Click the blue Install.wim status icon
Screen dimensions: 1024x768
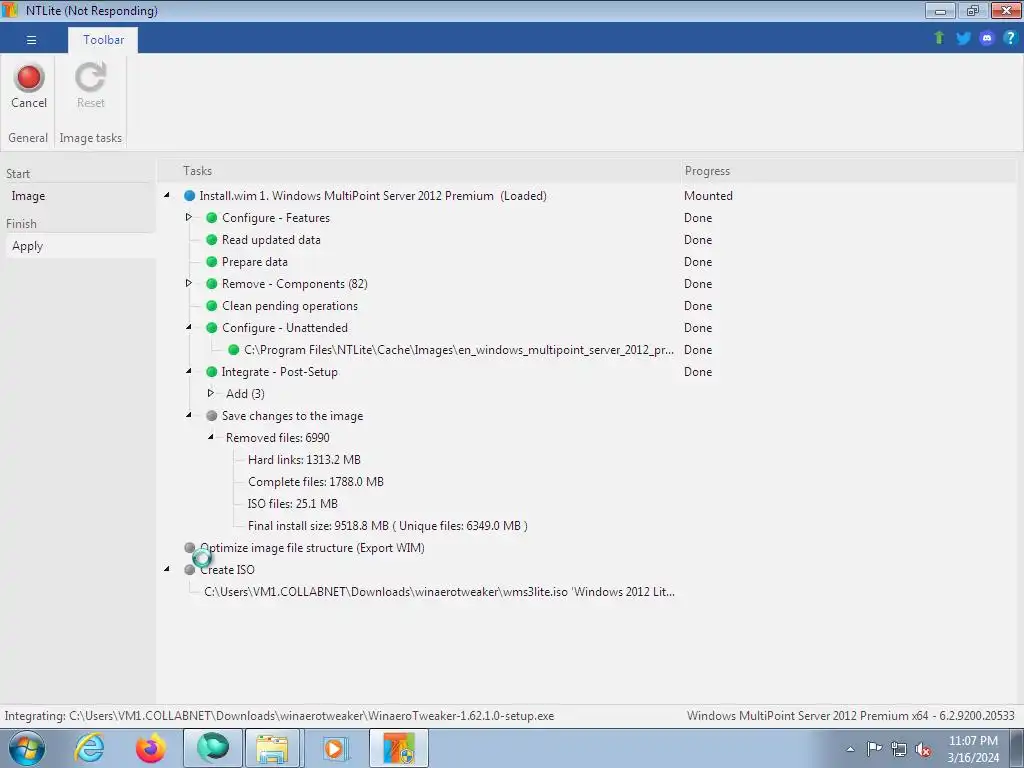tap(189, 196)
